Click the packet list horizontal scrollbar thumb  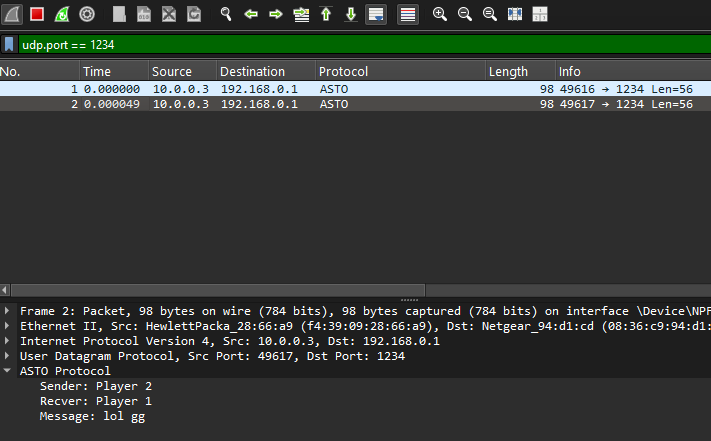tap(218, 290)
